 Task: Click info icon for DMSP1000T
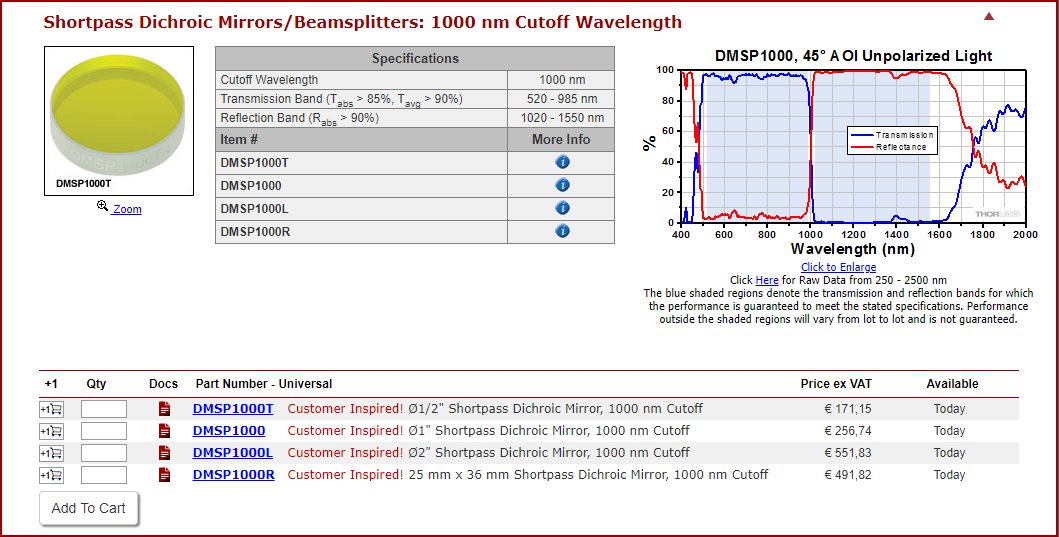pyautogui.click(x=562, y=162)
